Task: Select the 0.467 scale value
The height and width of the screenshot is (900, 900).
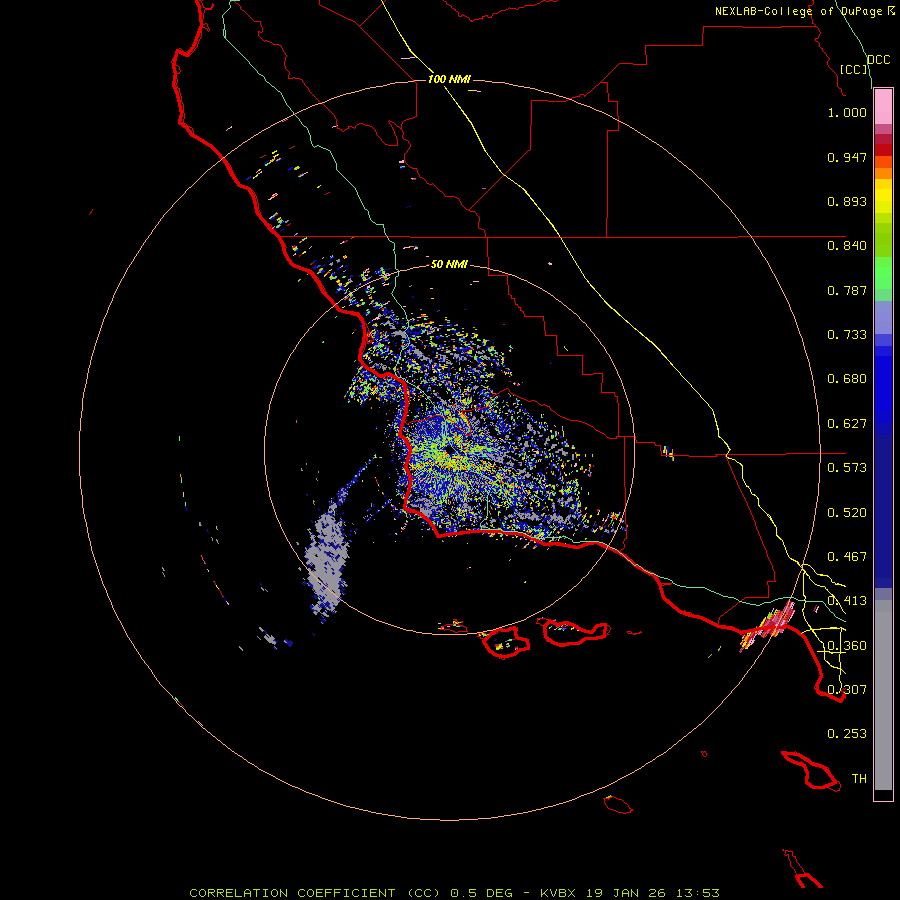Action: pyautogui.click(x=847, y=557)
